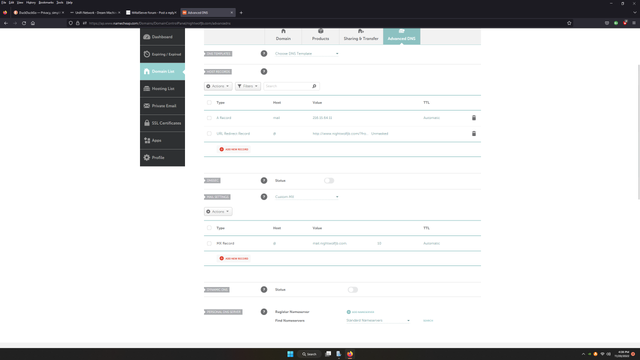Screen dimensions: 640x360
Task: Open Expiring / Expired in the sidebar
Action: 162,54
